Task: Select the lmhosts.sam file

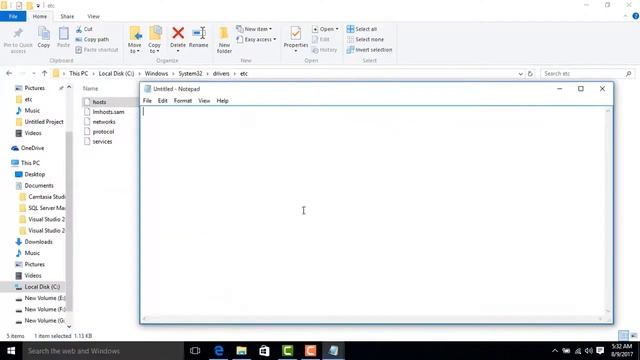Action: pyautogui.click(x=108, y=112)
